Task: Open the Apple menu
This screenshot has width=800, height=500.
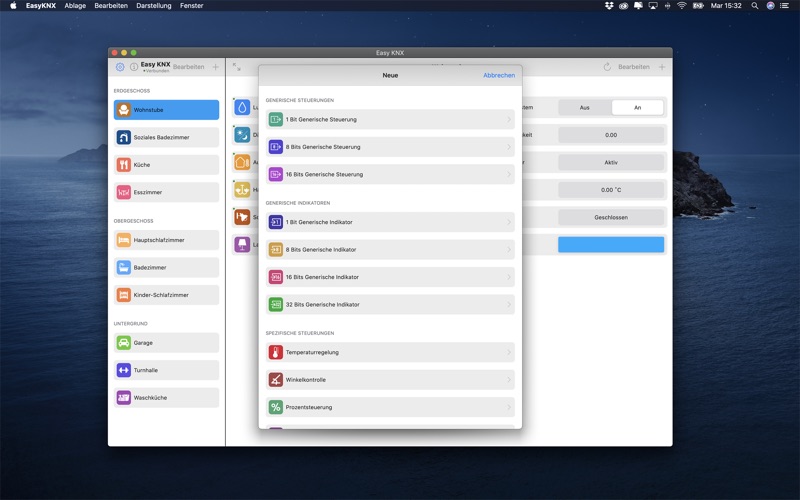Action: point(13,6)
